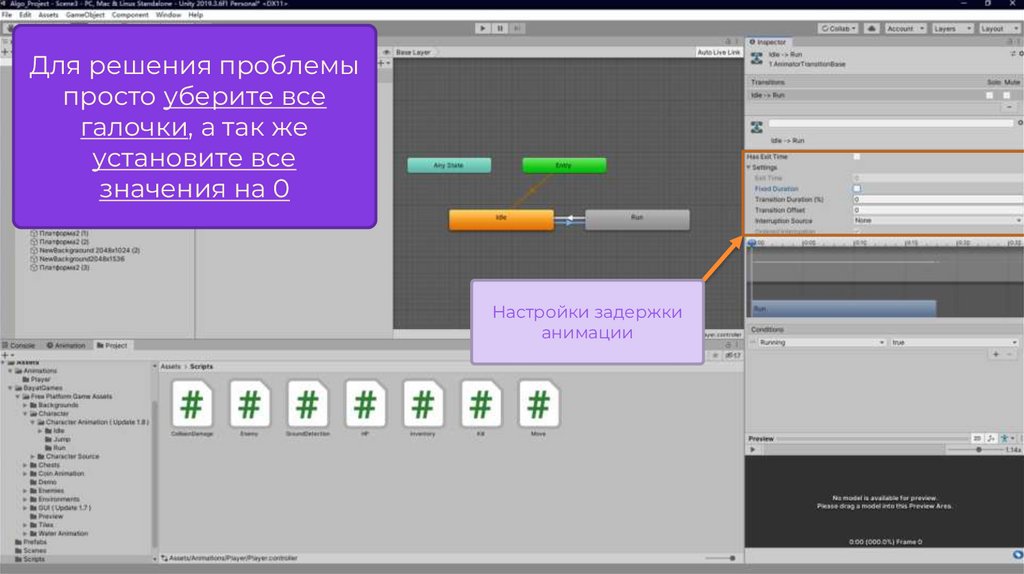Open the Kill script

(481, 407)
